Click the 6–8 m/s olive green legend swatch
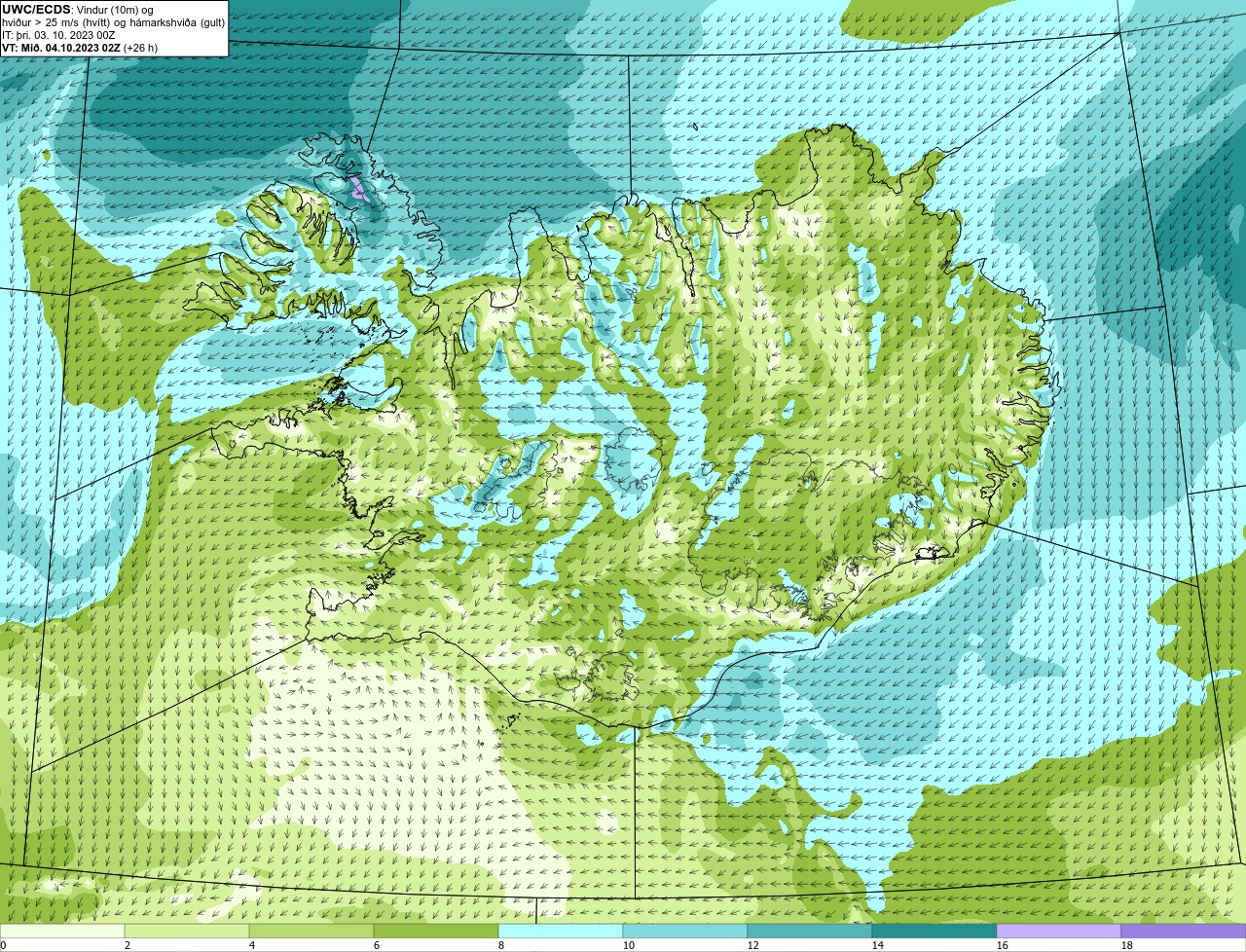Viewport: 1246px width, 952px height. pyautogui.click(x=437, y=932)
